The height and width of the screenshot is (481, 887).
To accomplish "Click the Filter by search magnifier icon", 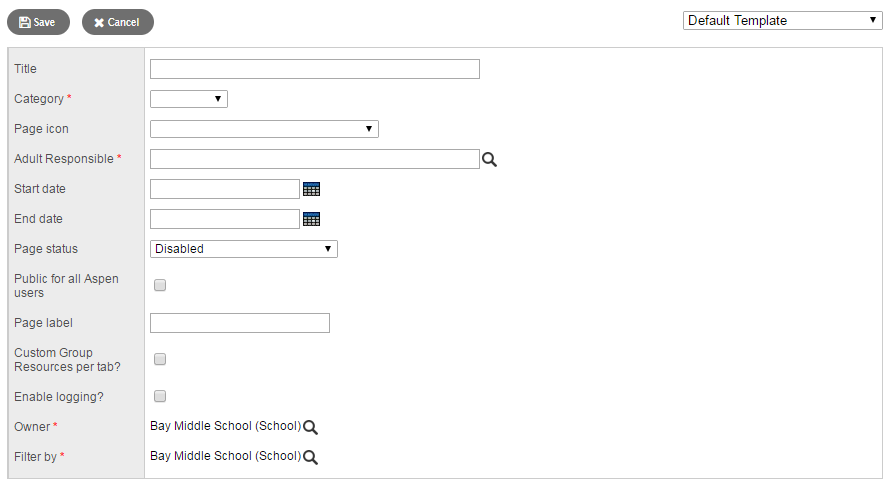I will [311, 457].
